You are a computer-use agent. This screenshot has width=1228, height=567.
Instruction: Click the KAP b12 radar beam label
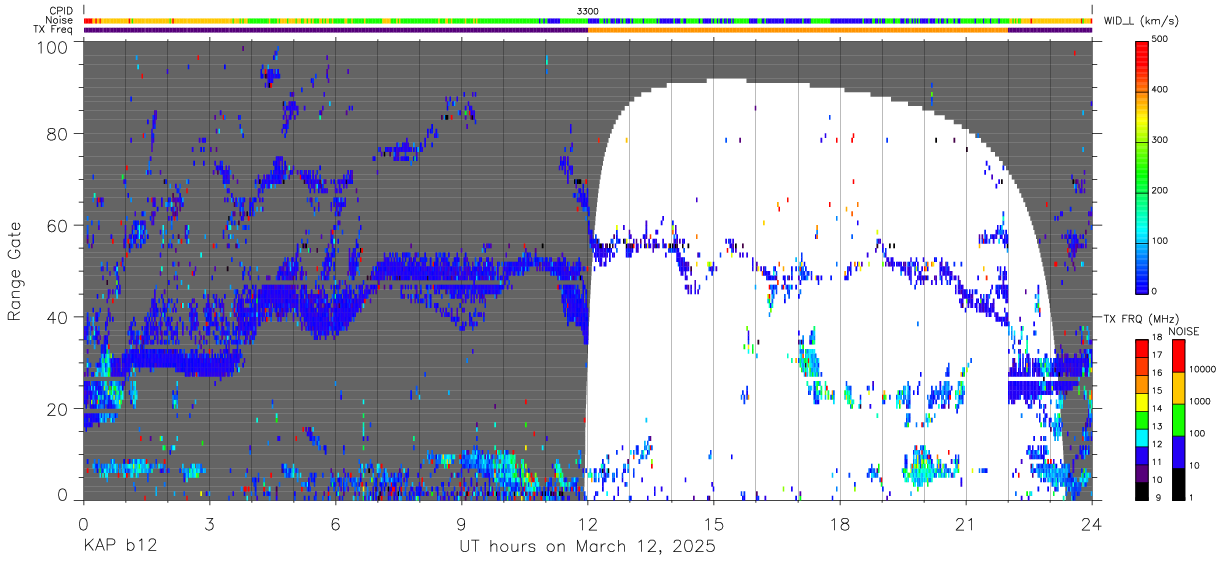click(120, 547)
